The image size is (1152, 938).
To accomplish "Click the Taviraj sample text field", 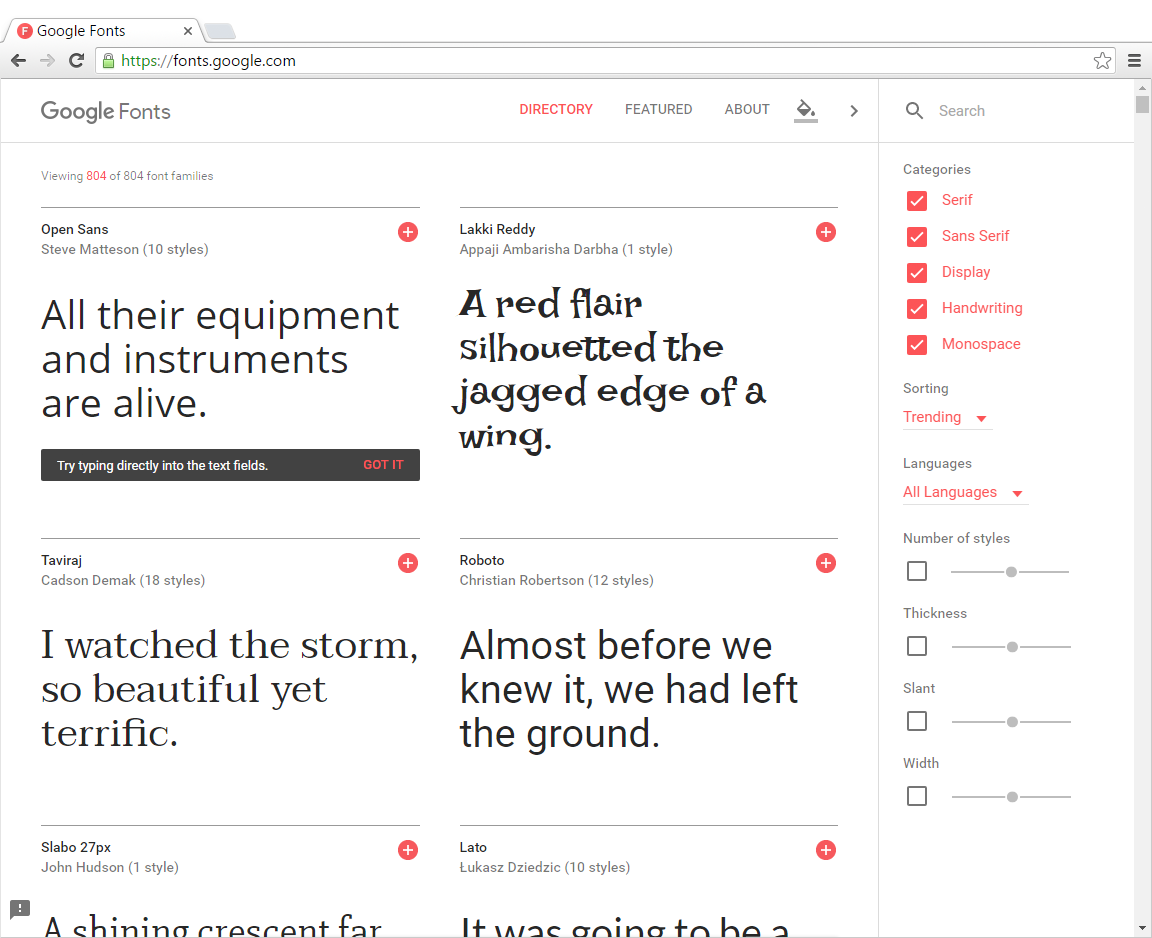I will (x=229, y=689).
